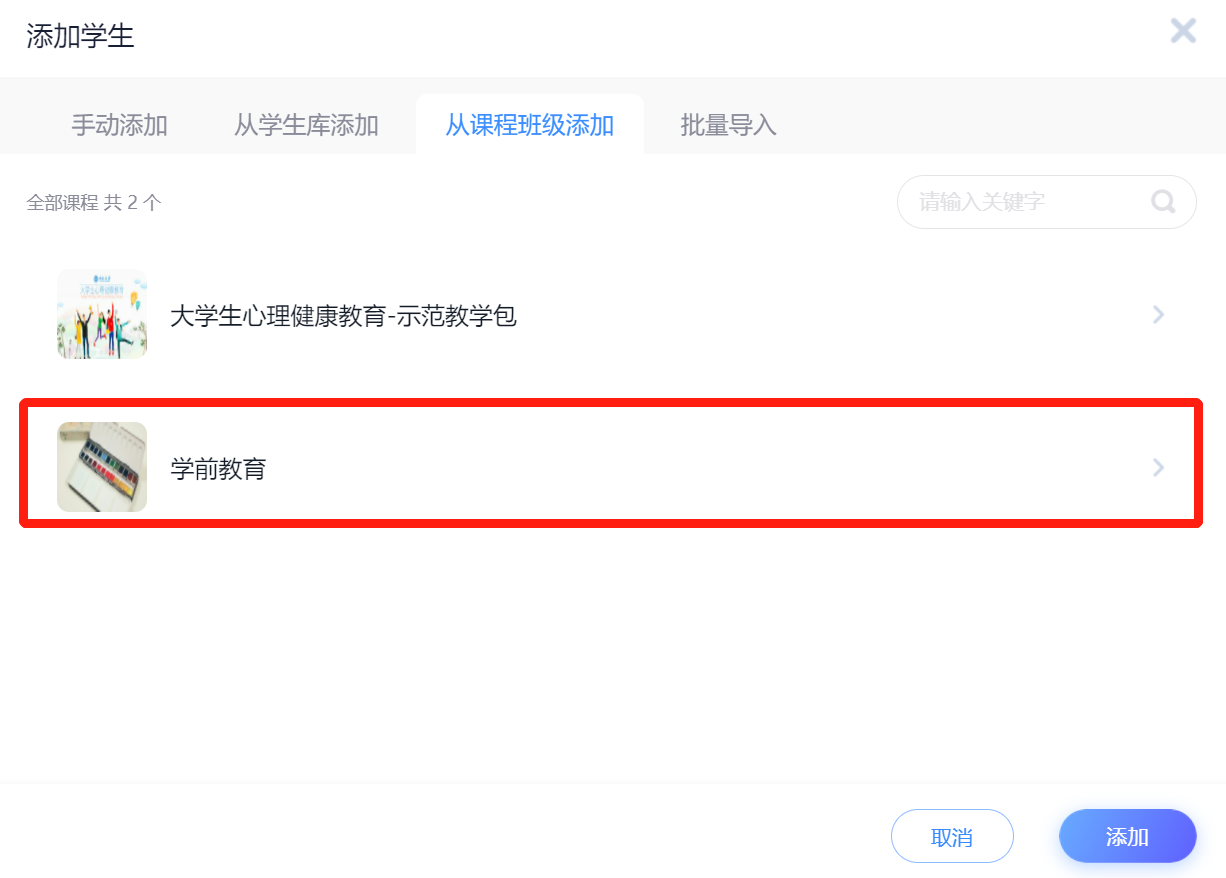Select the 从课程班级添加 tab
This screenshot has height=878, width=1226.
point(529,126)
